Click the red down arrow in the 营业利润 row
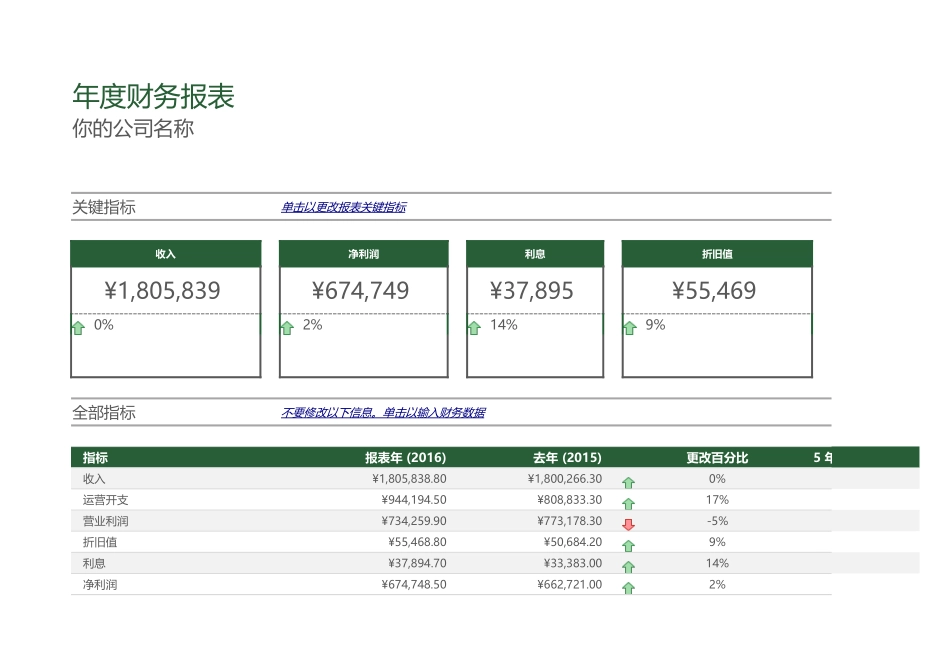The width and height of the screenshot is (950, 672). [x=628, y=520]
